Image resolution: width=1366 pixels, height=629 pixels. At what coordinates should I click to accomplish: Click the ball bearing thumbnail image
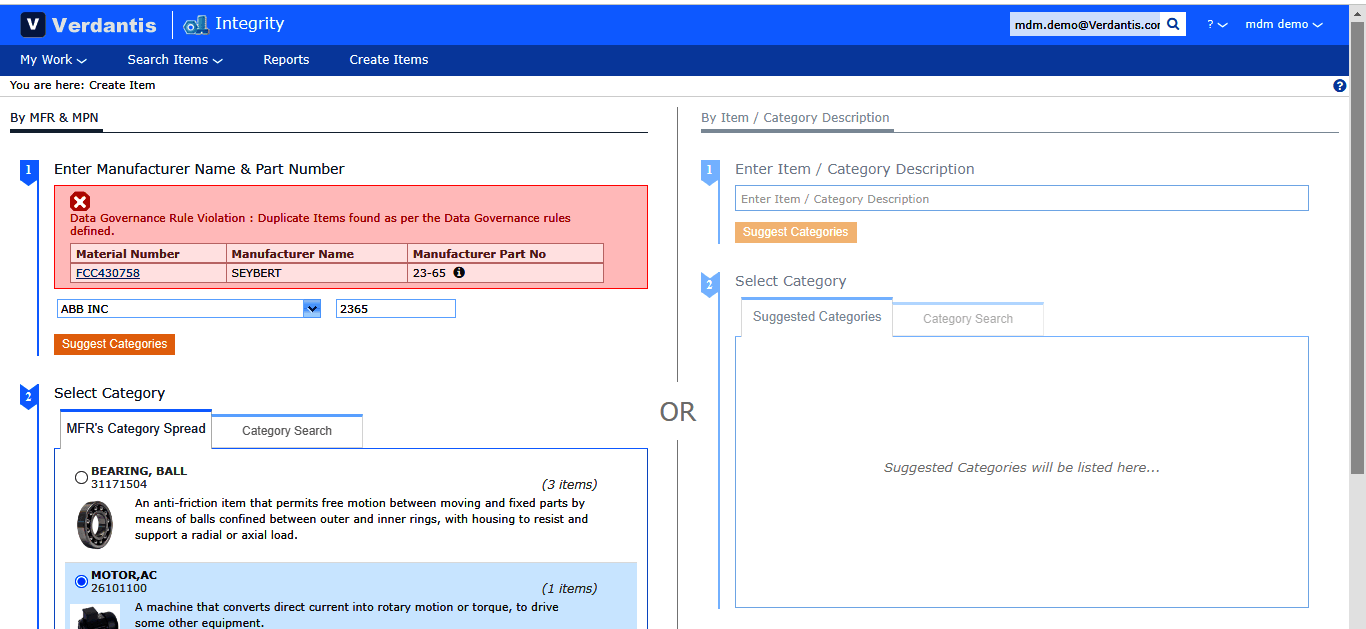[95, 525]
